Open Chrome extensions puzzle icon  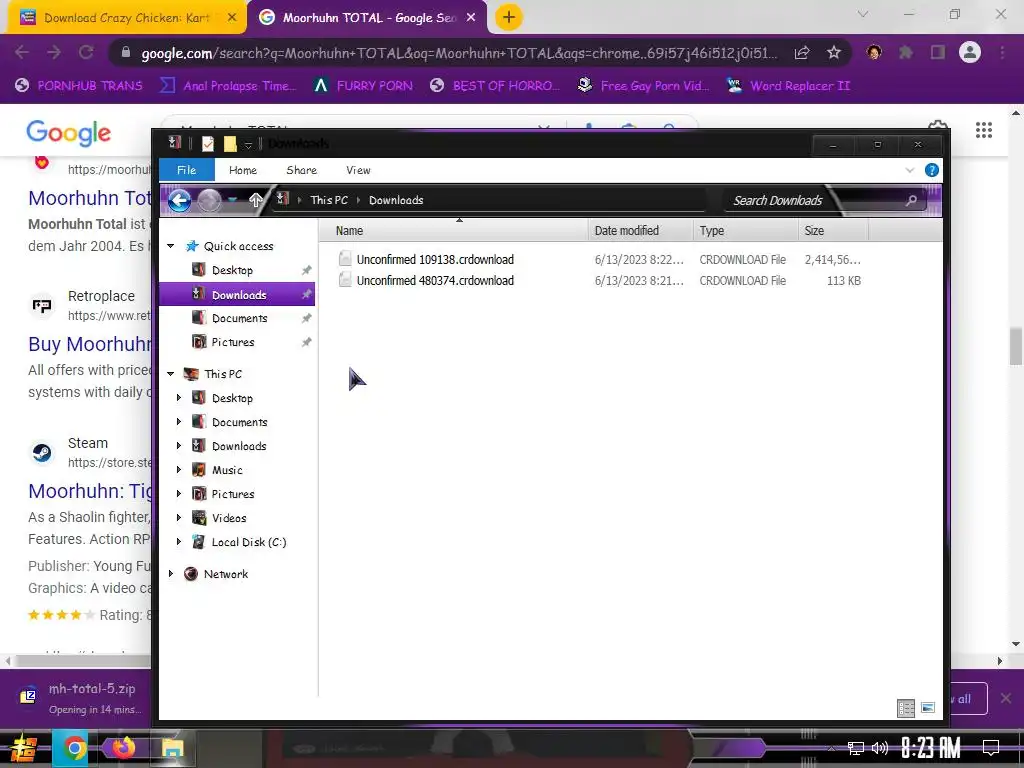(x=906, y=52)
